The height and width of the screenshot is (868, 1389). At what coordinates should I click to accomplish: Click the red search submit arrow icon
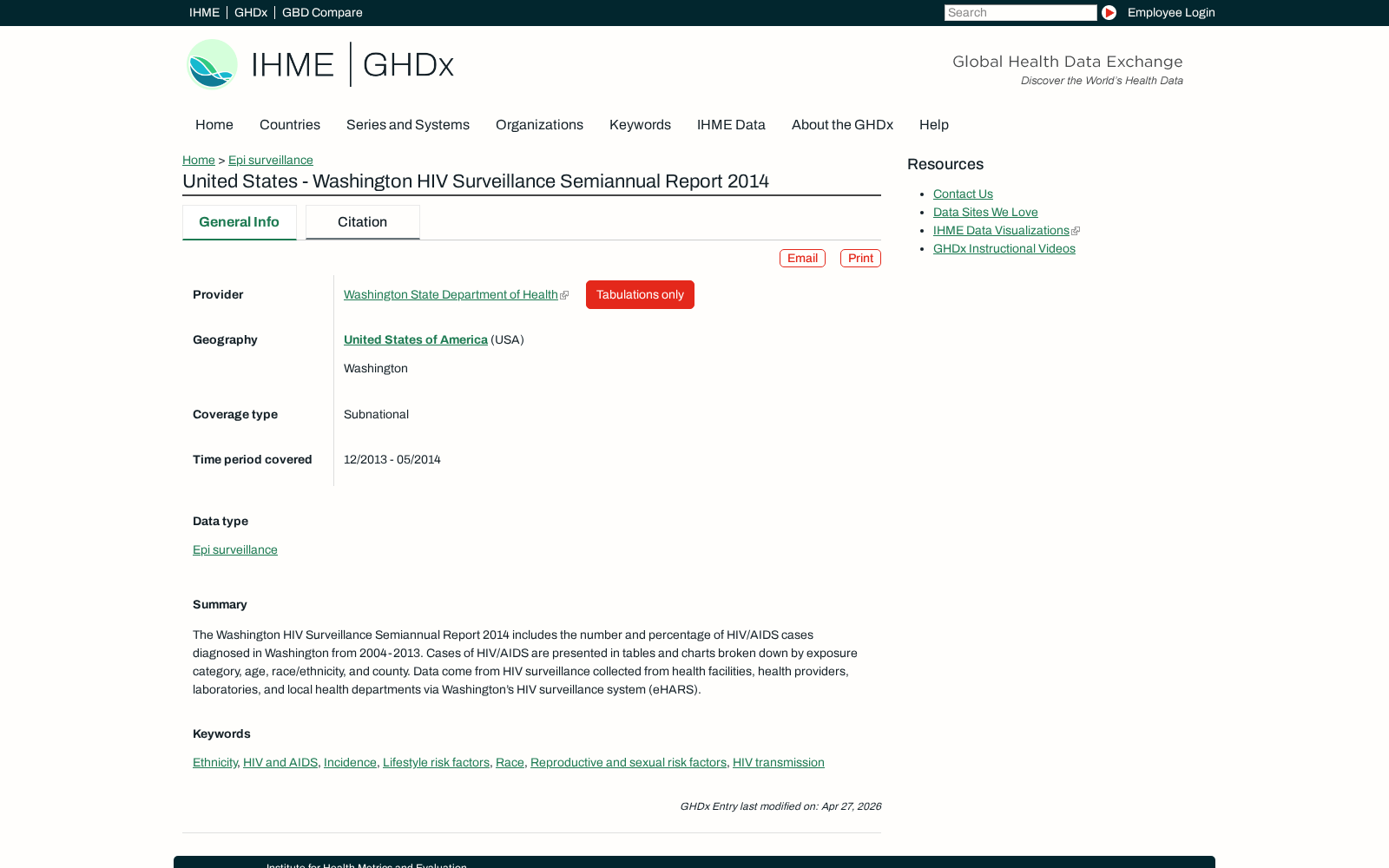[1109, 13]
